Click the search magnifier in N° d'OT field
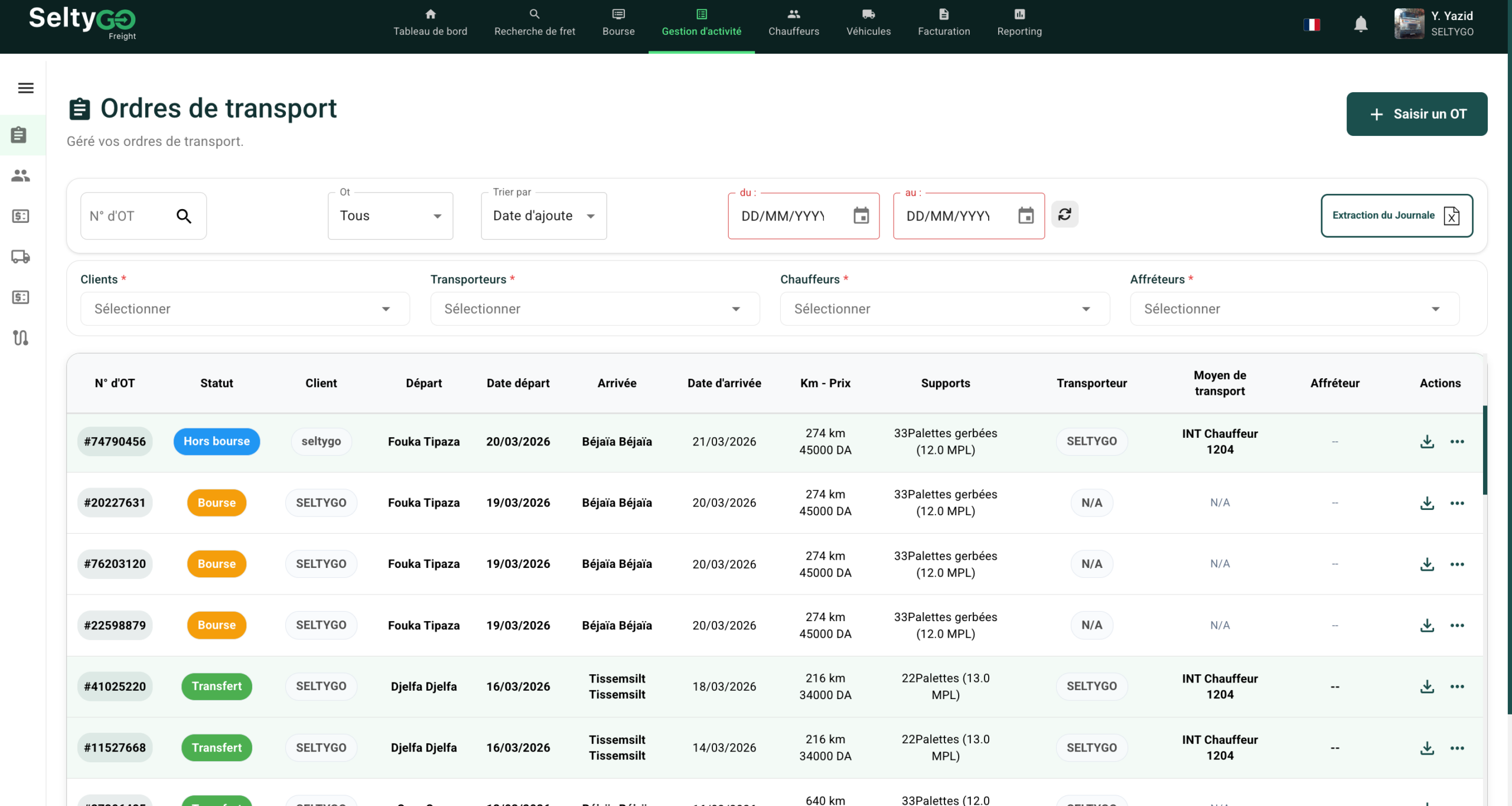Image resolution: width=1512 pixels, height=806 pixels. pos(184,216)
